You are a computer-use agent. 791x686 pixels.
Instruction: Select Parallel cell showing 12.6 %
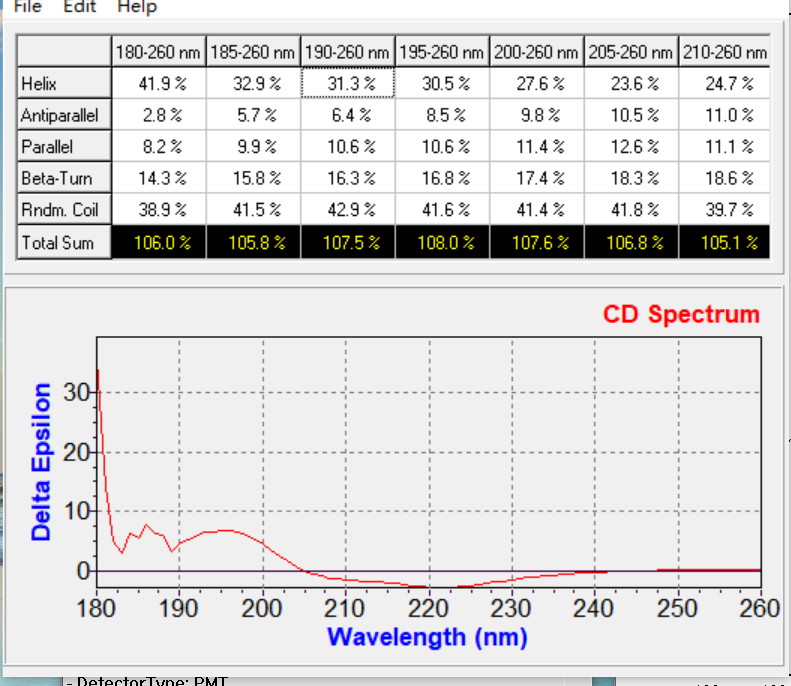click(x=631, y=146)
